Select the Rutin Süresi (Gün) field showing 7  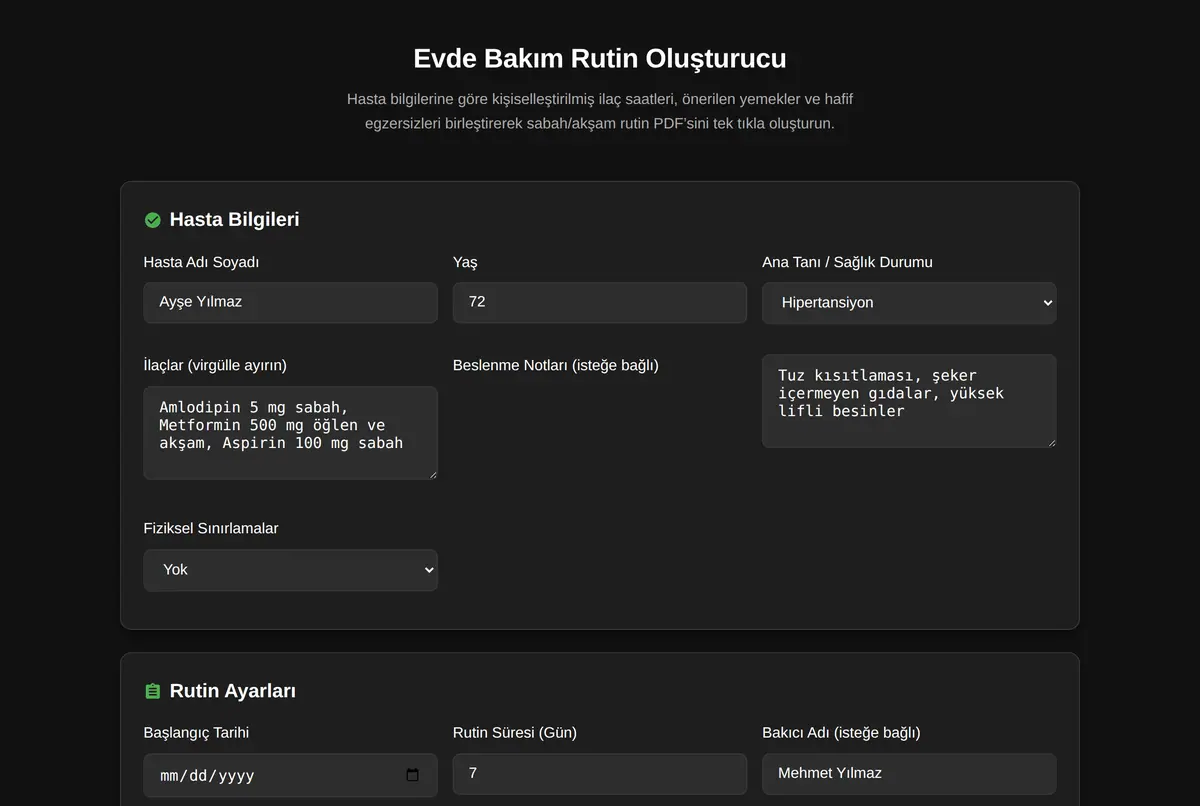point(600,774)
